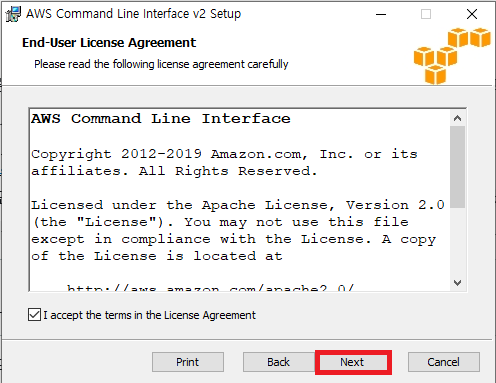Click Next to continue installation
This screenshot has height=383, width=496.
click(x=353, y=362)
